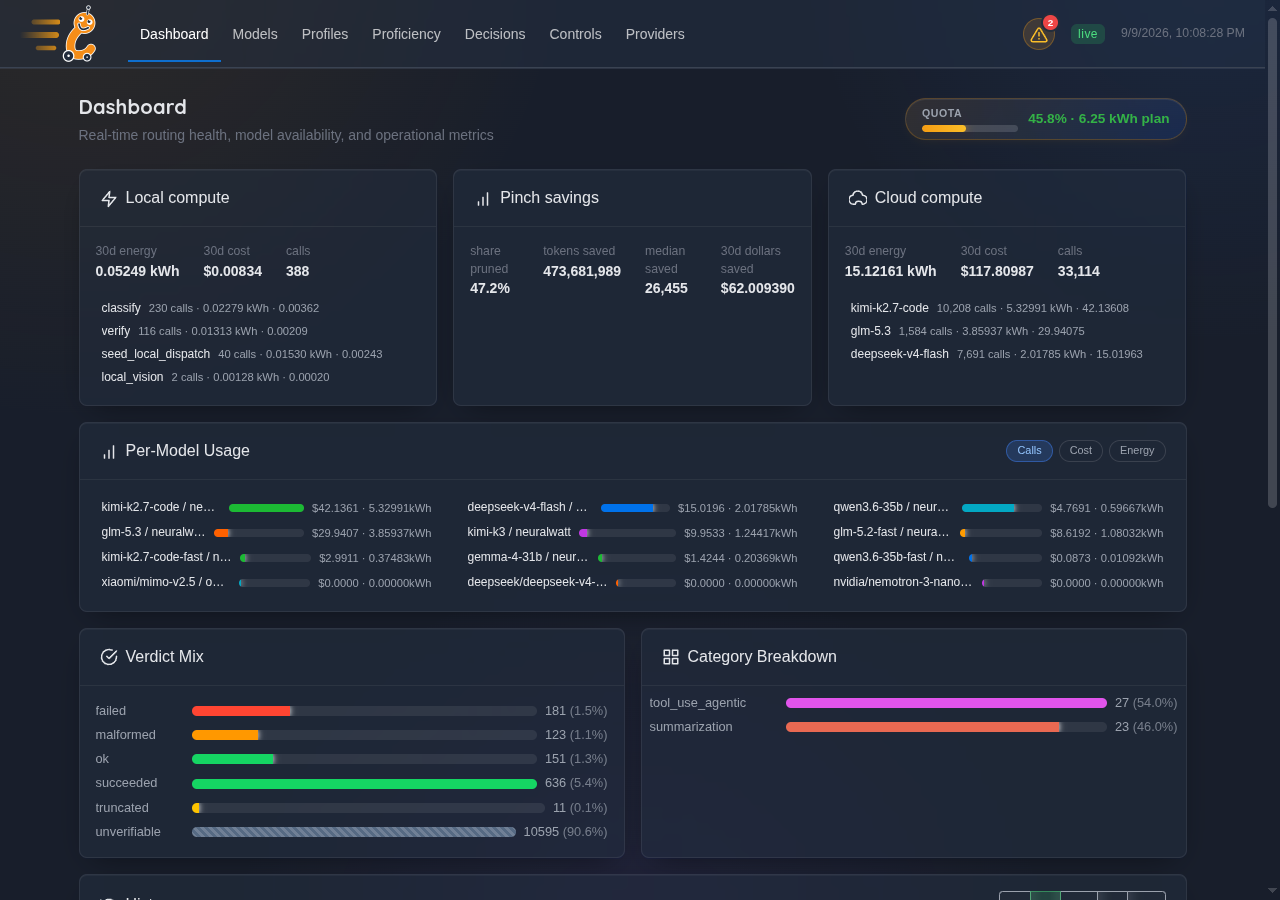
Task: Navigate to the Controls tab
Action: coord(575,34)
